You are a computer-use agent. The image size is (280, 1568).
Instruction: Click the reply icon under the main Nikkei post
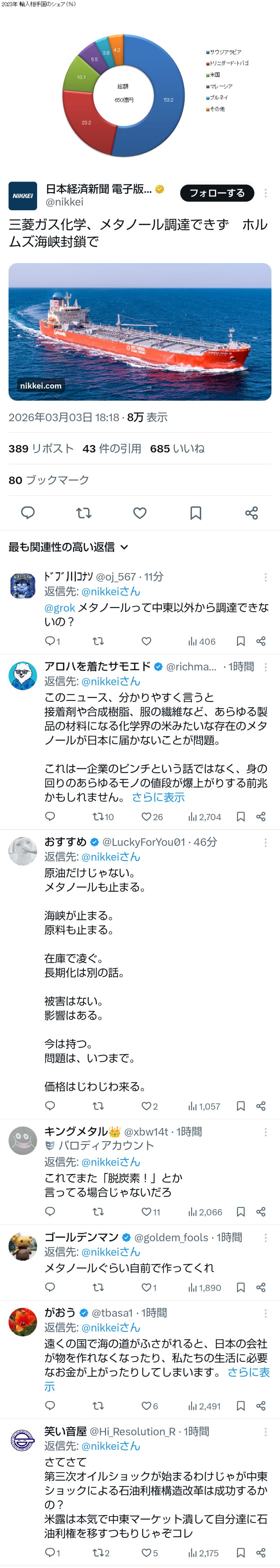coord(28,513)
